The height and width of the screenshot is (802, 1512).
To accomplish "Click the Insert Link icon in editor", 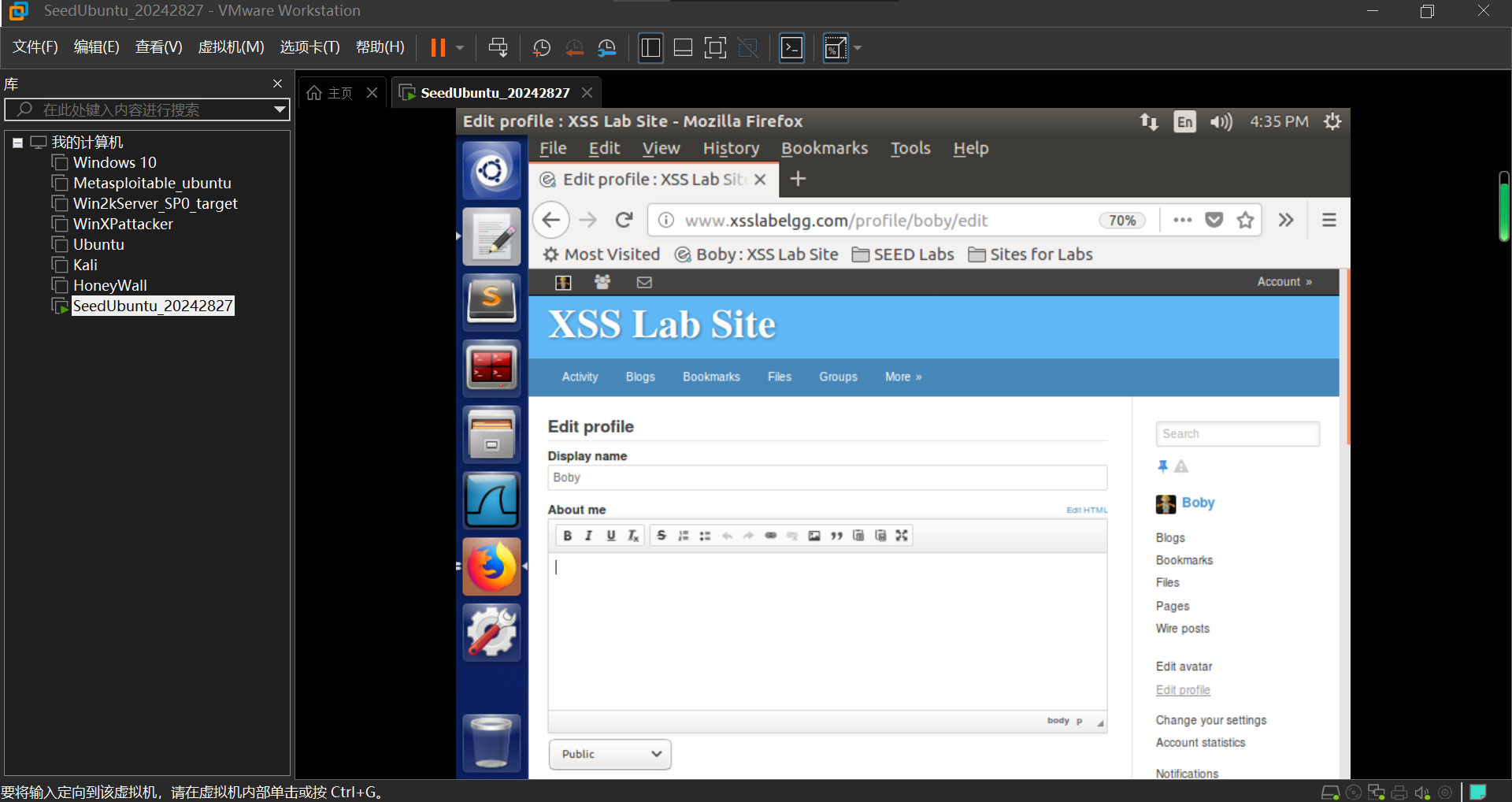I will tap(770, 536).
